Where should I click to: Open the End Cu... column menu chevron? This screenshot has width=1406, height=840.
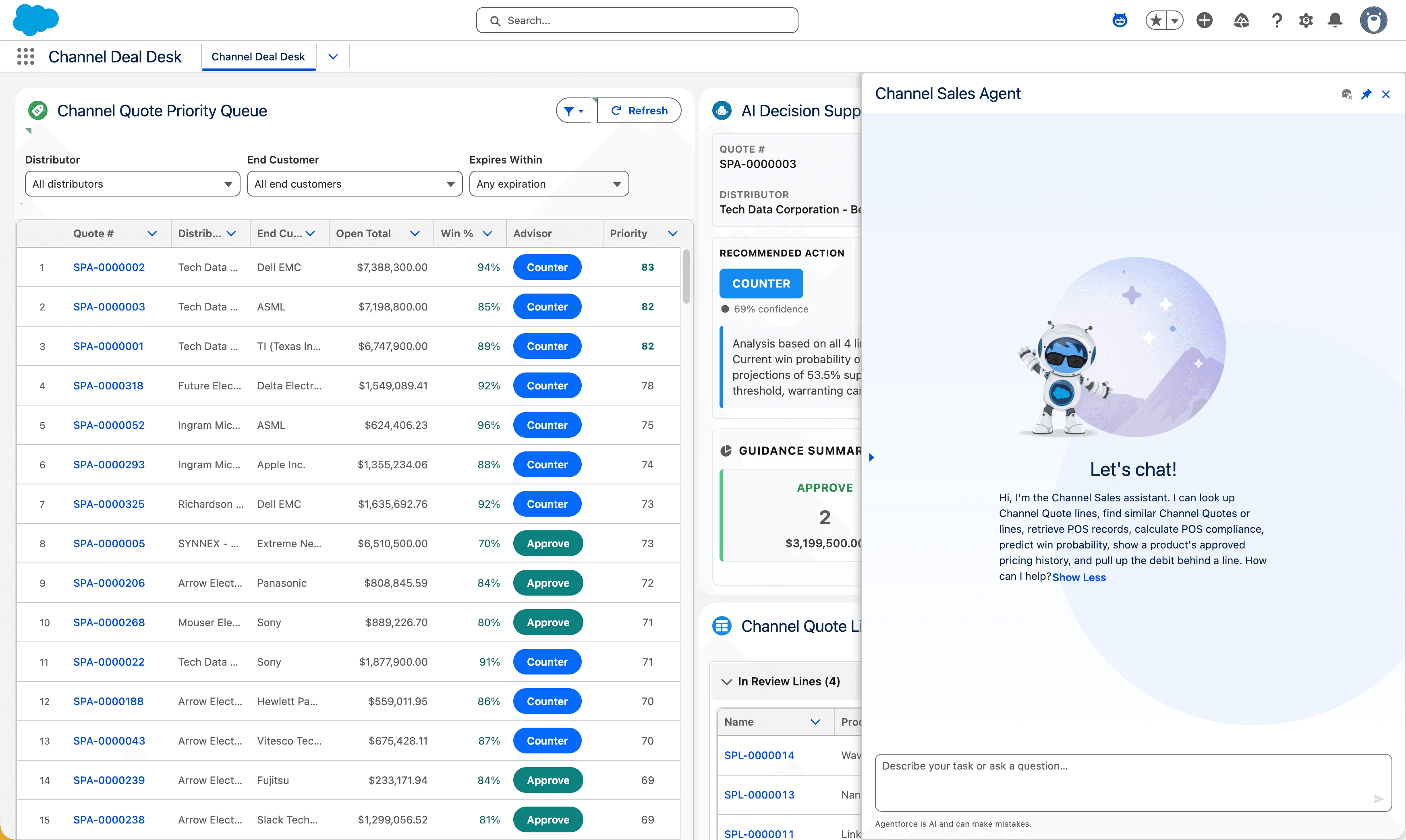point(310,233)
